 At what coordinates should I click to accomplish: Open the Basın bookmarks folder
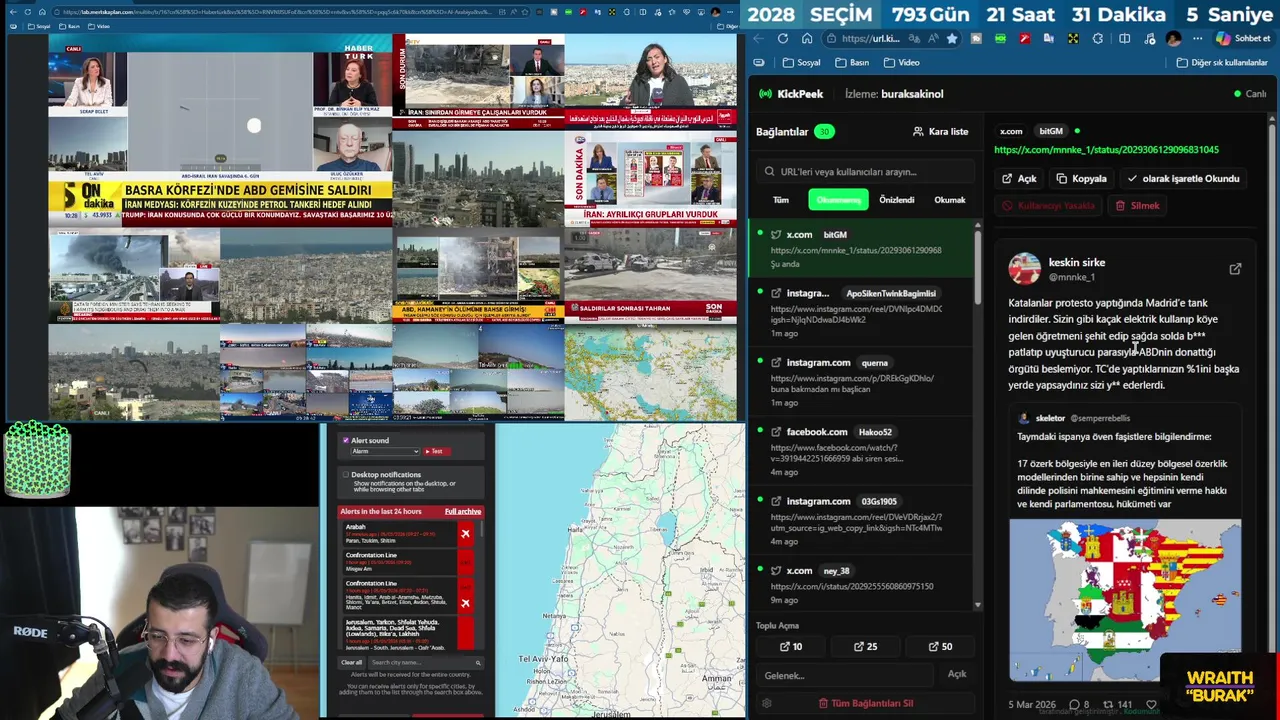[851, 62]
